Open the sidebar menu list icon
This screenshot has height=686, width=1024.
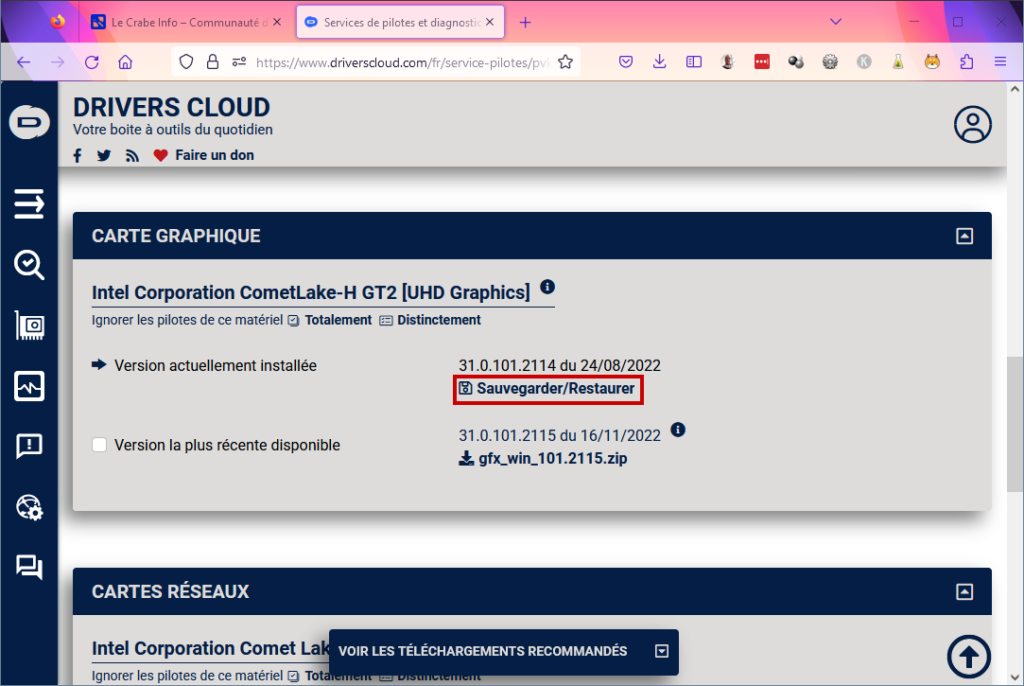coord(29,204)
